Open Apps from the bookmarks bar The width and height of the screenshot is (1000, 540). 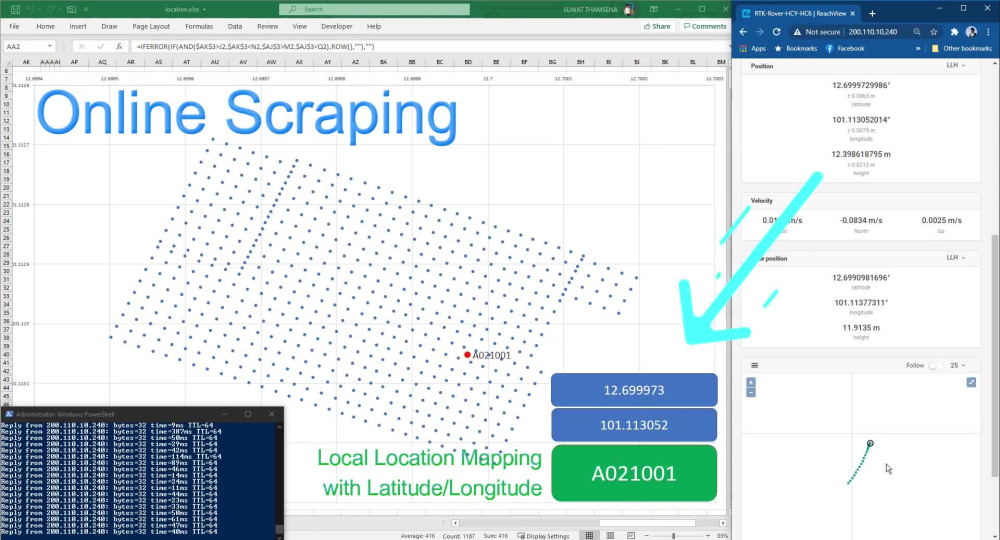(753, 48)
